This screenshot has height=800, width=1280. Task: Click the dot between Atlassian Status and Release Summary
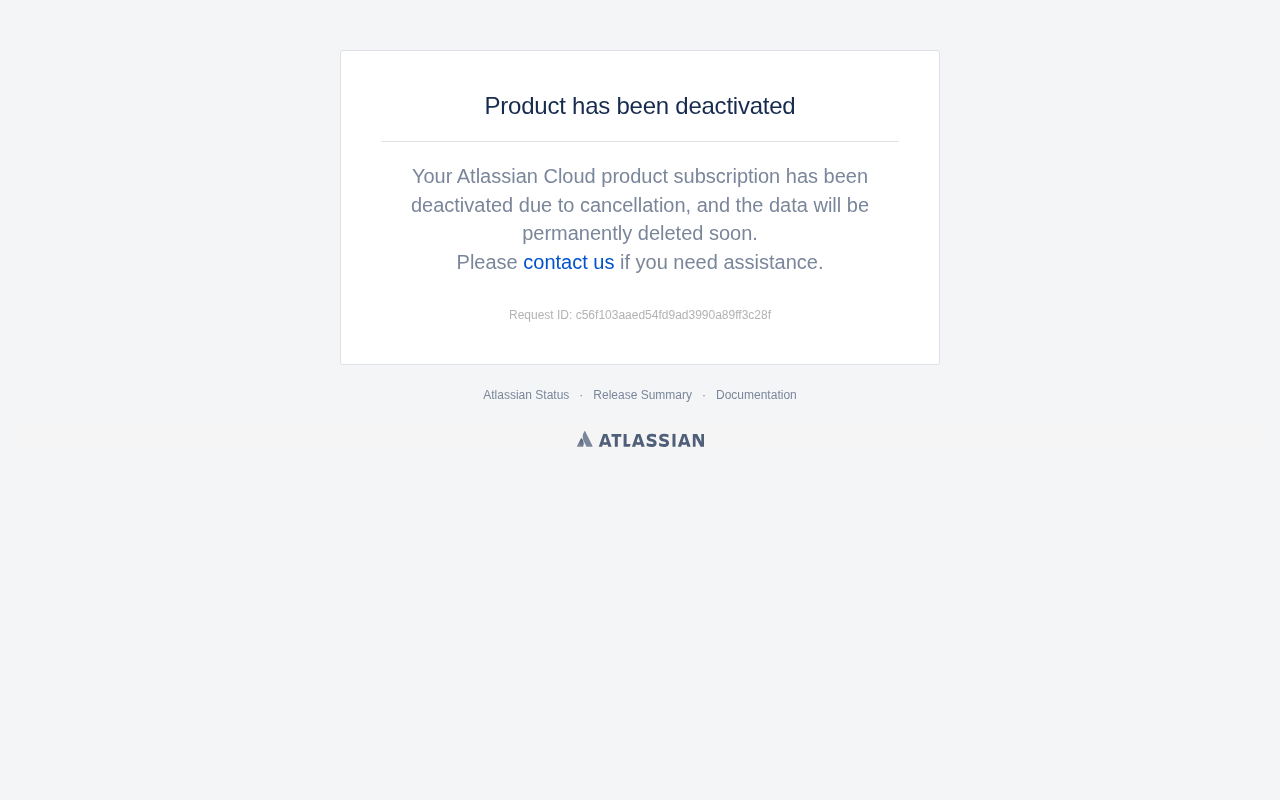pyautogui.click(x=581, y=396)
